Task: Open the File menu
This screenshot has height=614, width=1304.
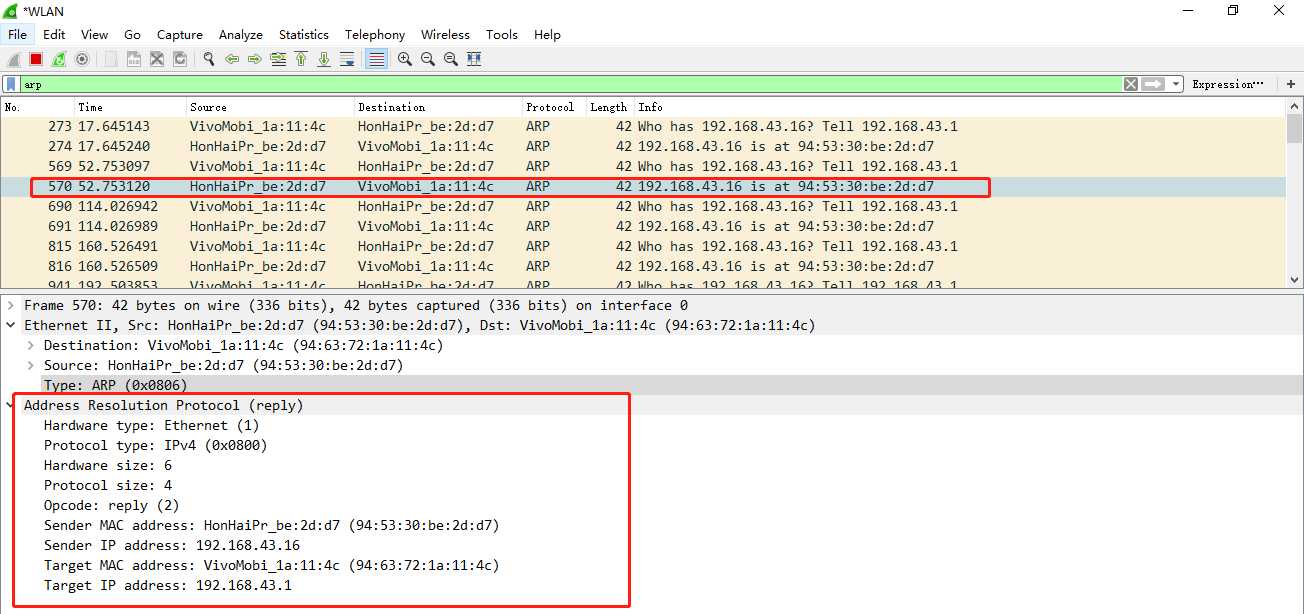Action: point(18,34)
